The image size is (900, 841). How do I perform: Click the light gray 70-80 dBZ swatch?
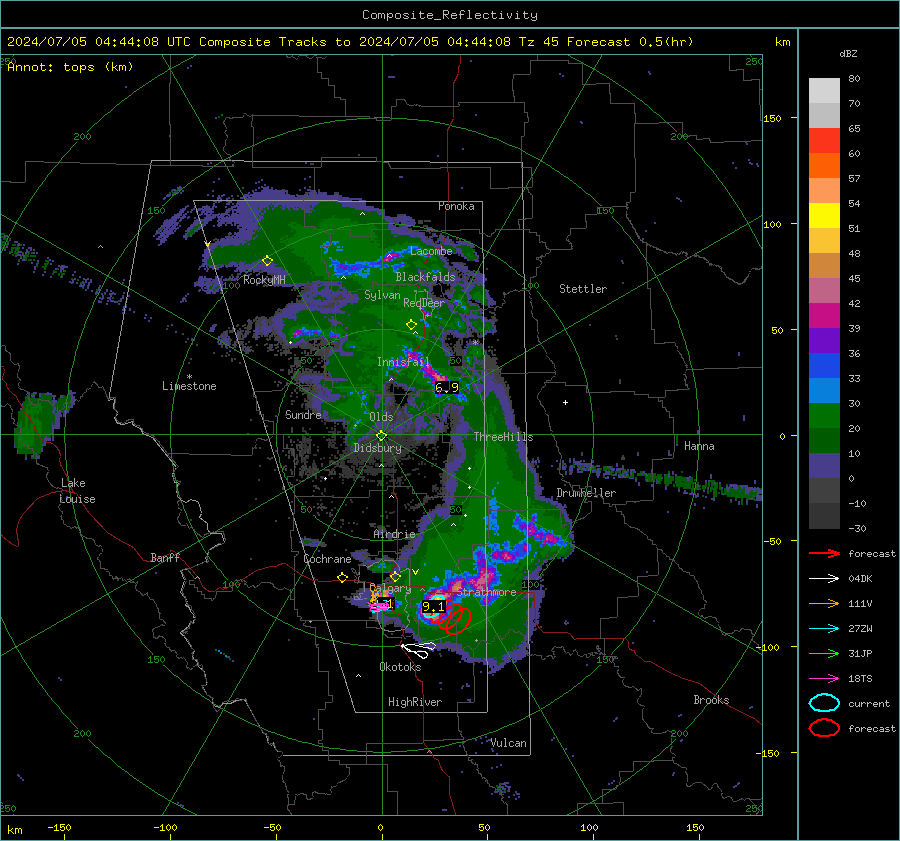[x=824, y=91]
